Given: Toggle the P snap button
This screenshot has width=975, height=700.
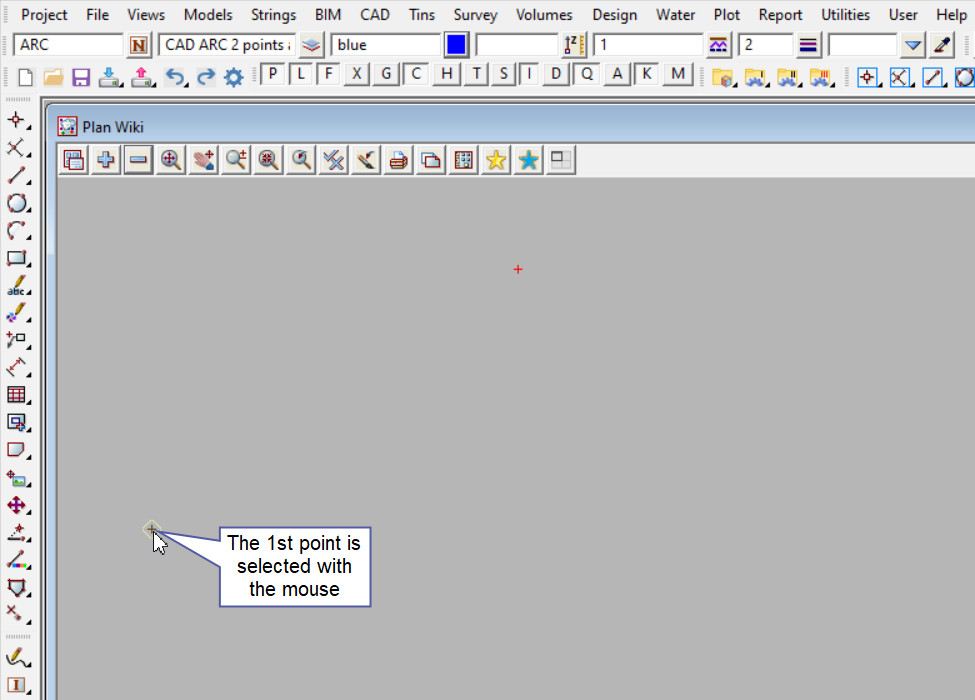Looking at the screenshot, I should click(x=273, y=74).
